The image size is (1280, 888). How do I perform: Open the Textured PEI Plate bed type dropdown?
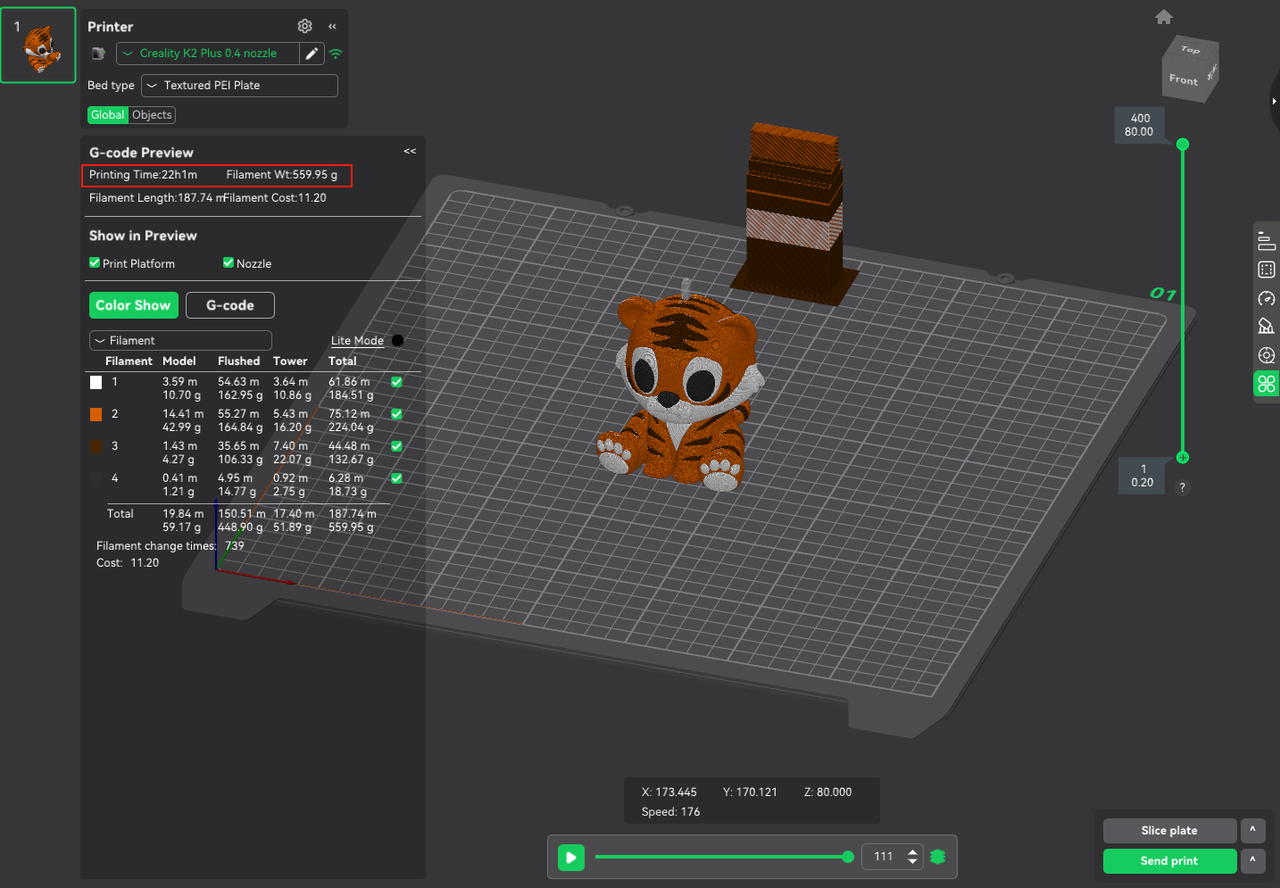click(239, 86)
